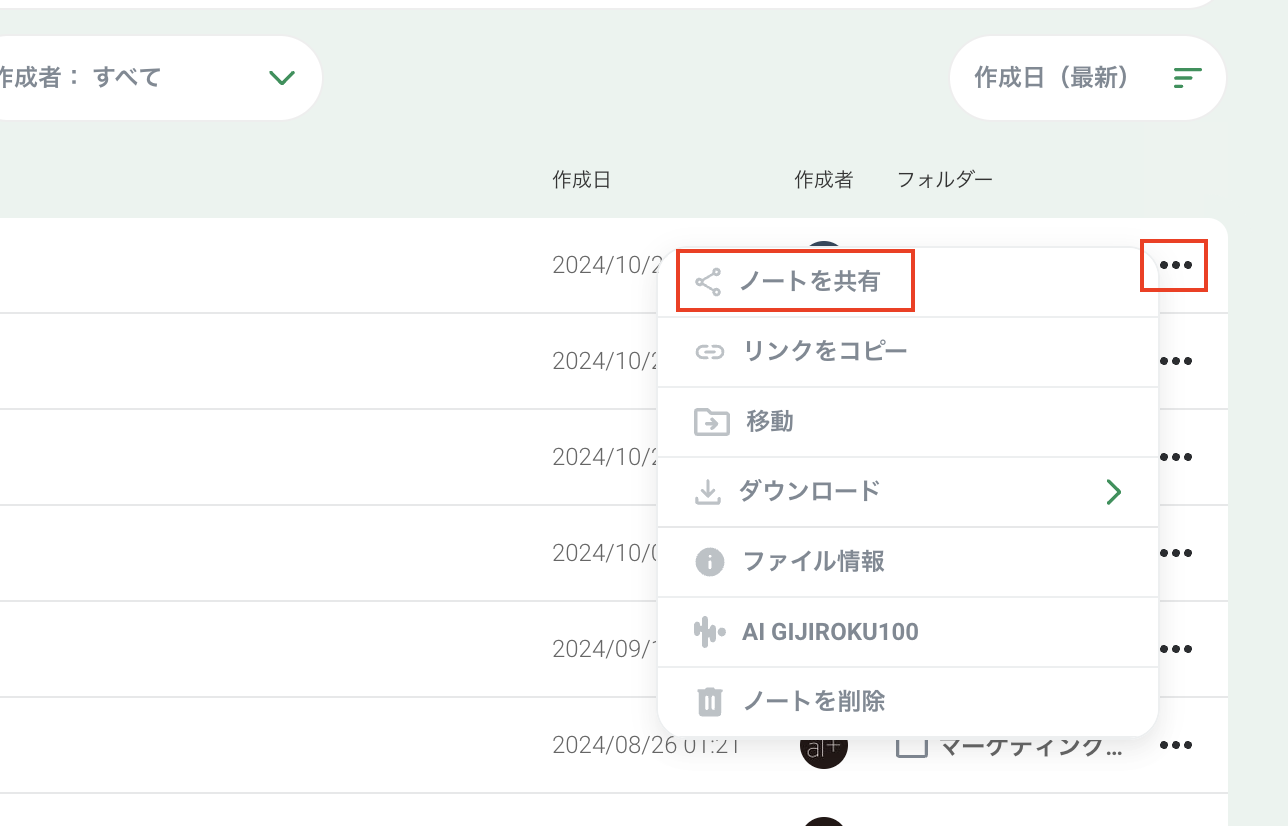Click the trash icon for ノートを削除
1288x826 pixels.
(709, 702)
